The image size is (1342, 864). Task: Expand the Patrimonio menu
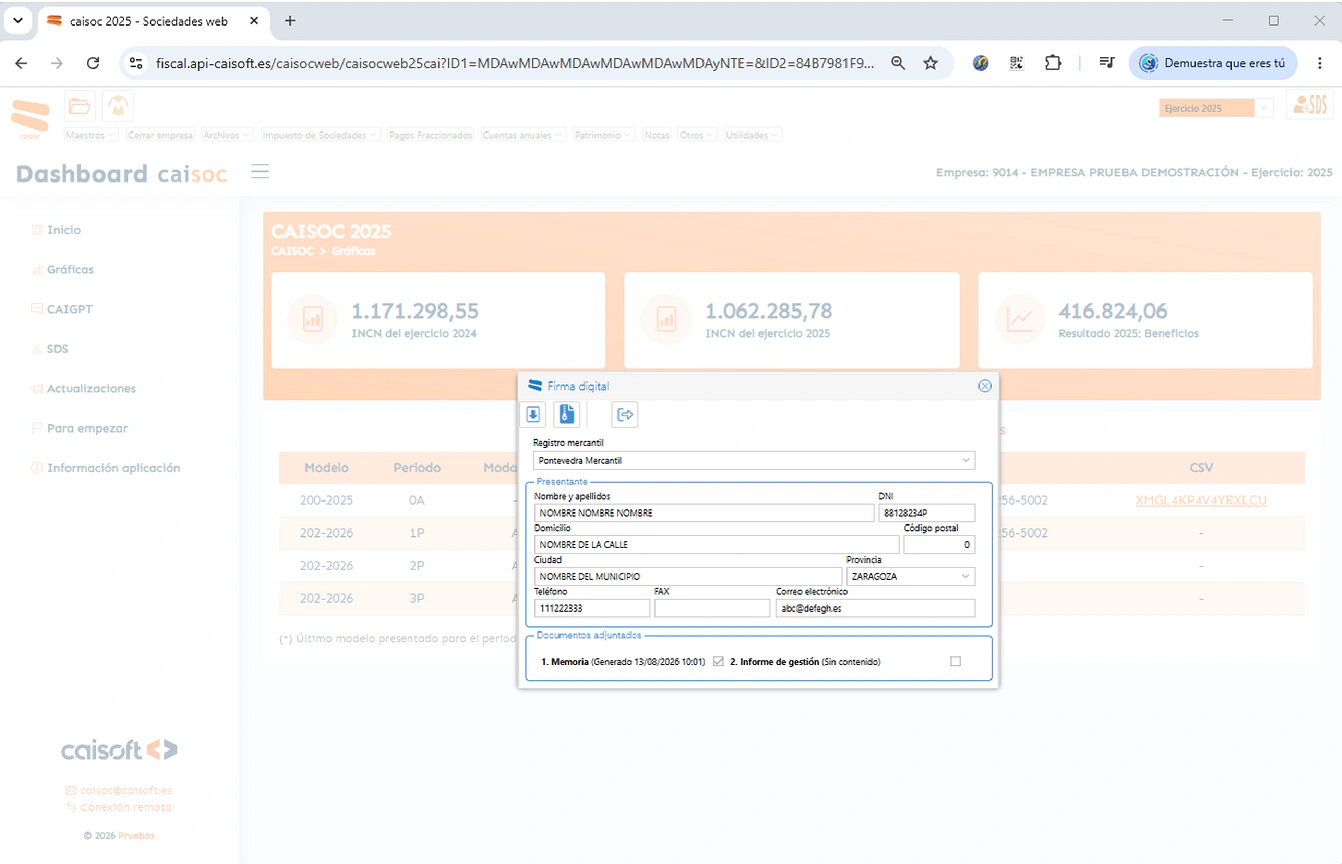(604, 135)
